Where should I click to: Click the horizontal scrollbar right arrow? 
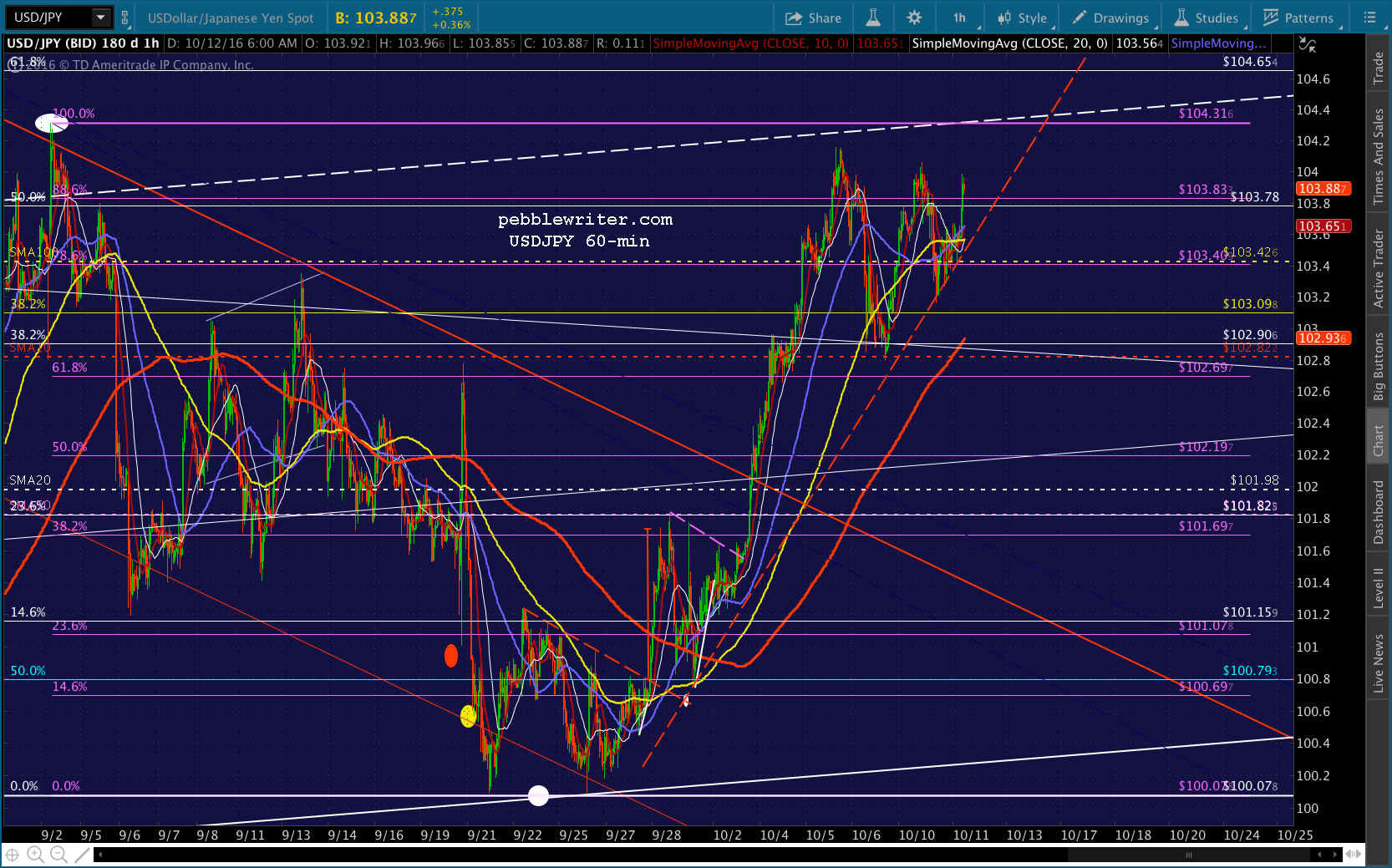1335,855
